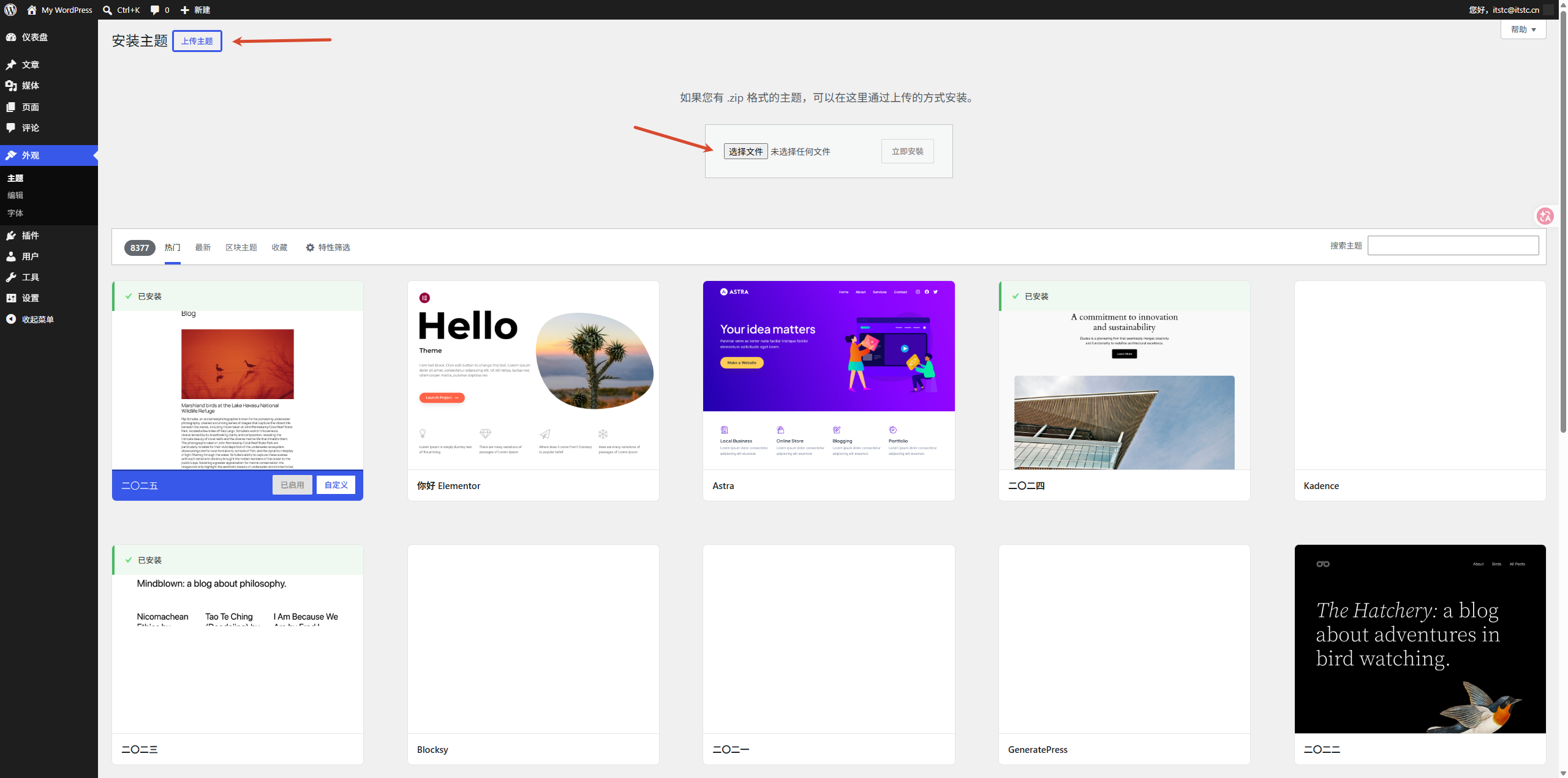Click the 已启用 button on 二〇二五
Image resolution: width=1568 pixels, height=778 pixels.
tap(292, 485)
